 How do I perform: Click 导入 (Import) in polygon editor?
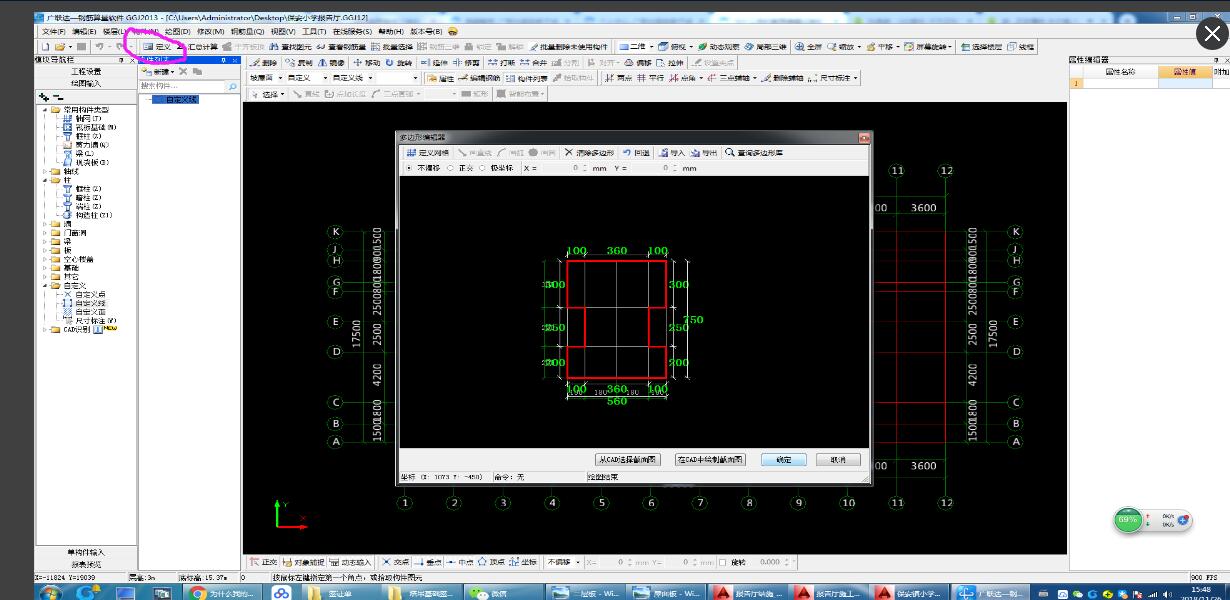672,153
